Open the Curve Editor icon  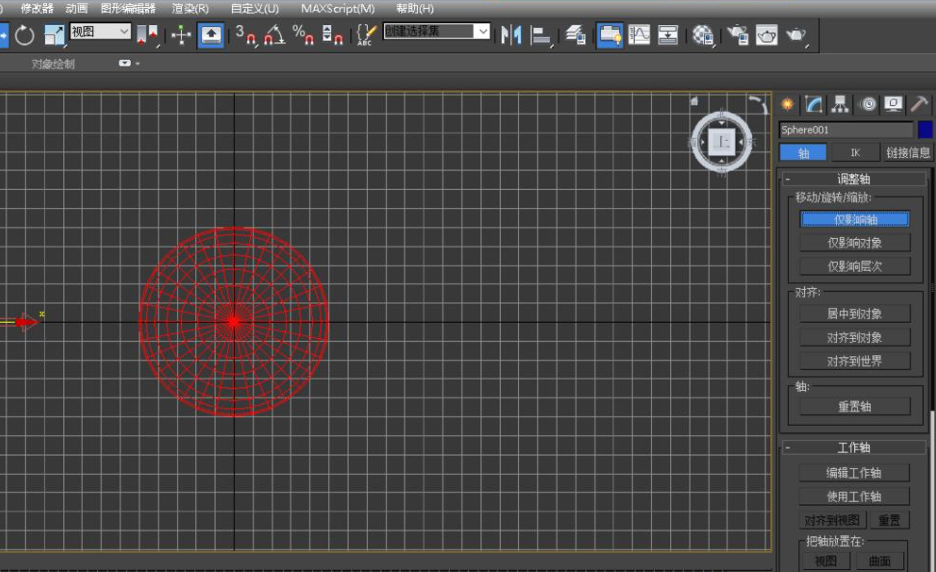(639, 35)
